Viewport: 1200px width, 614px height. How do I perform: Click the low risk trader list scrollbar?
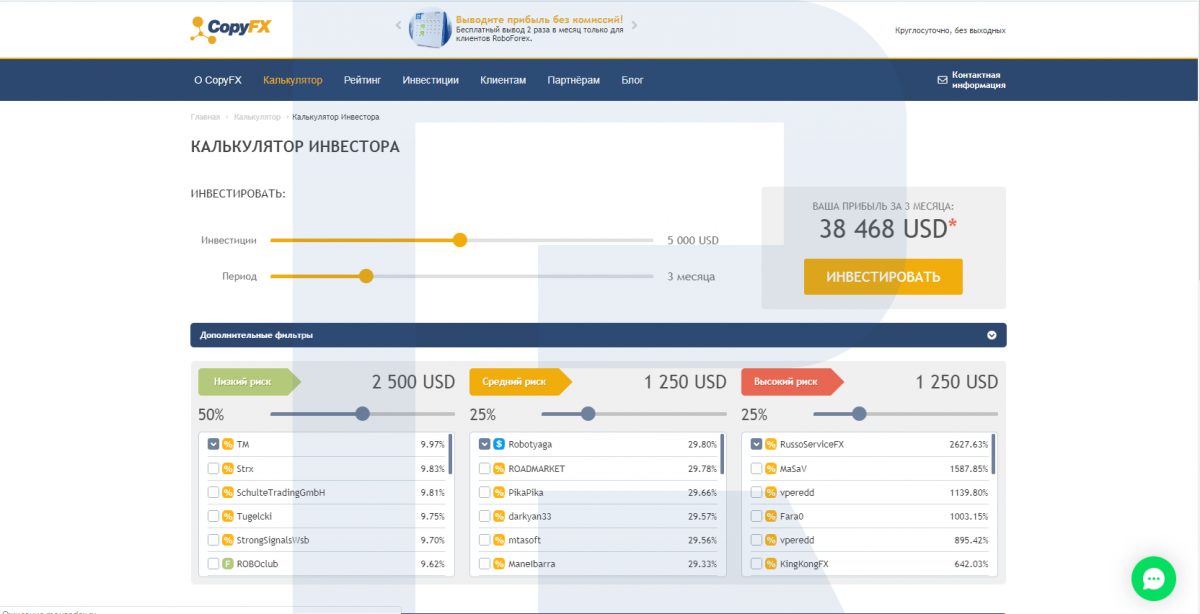point(451,454)
